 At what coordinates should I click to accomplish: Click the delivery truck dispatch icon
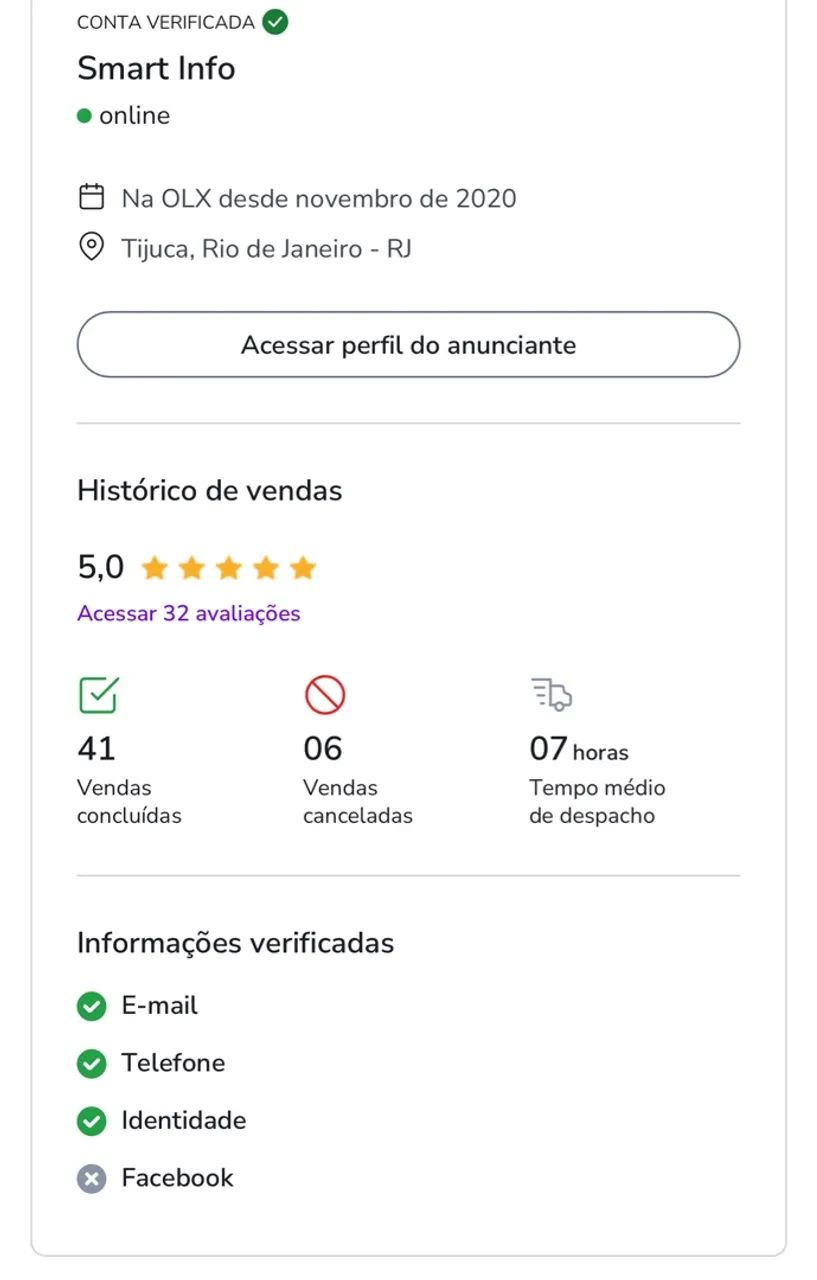pyautogui.click(x=551, y=694)
